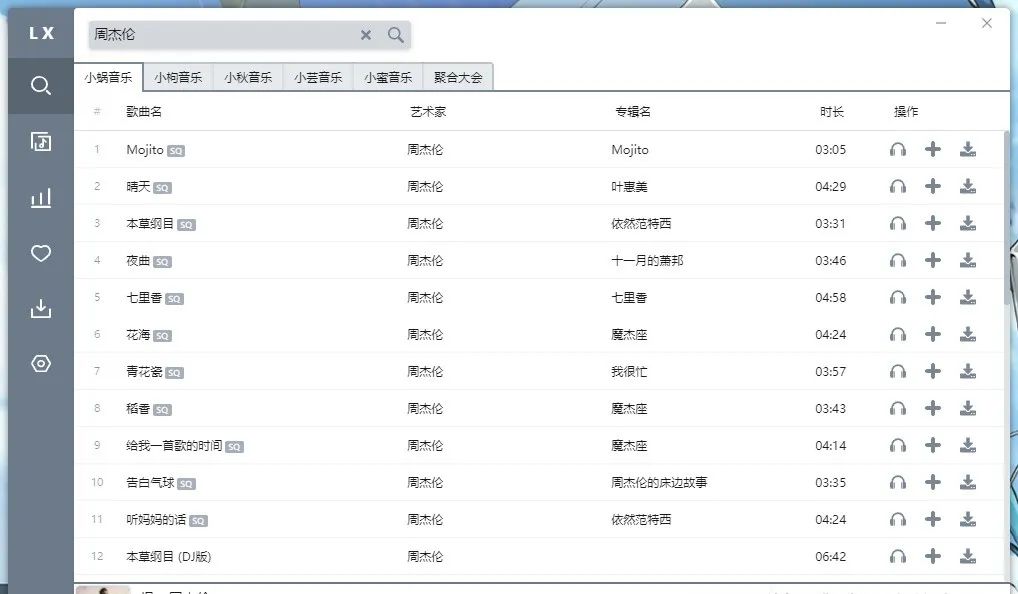
Task: Select song title 听妈妈的话
Action: [x=156, y=519]
